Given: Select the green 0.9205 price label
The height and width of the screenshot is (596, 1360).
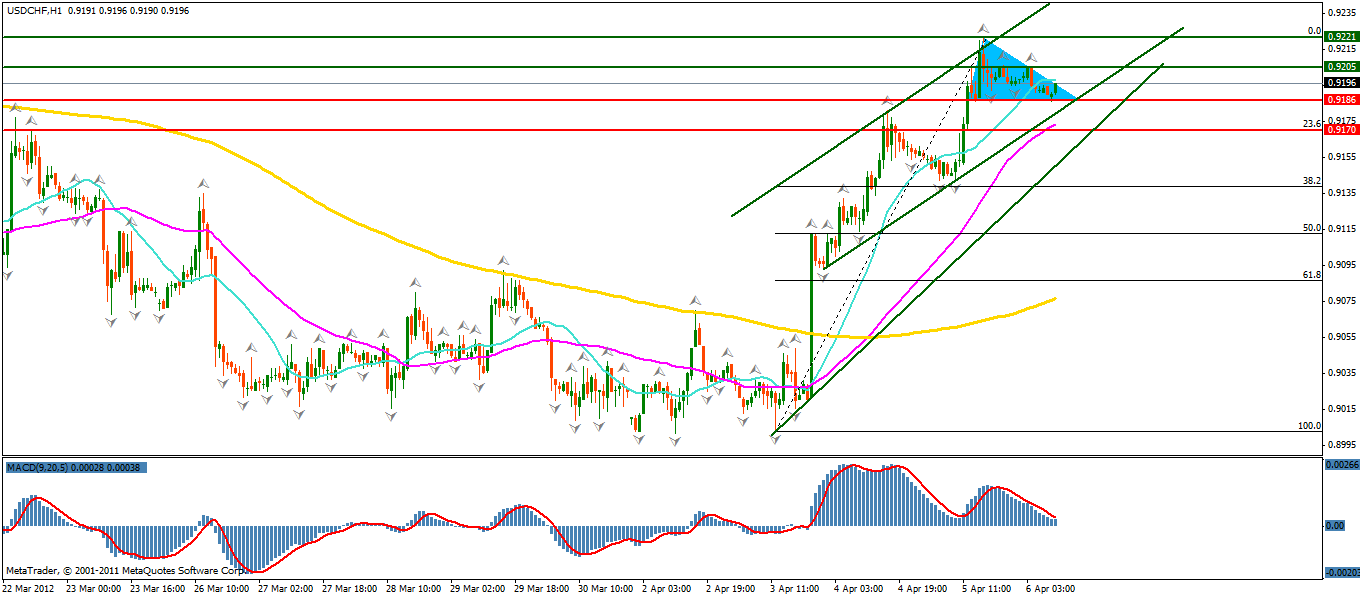Looking at the screenshot, I should click(x=1339, y=67).
